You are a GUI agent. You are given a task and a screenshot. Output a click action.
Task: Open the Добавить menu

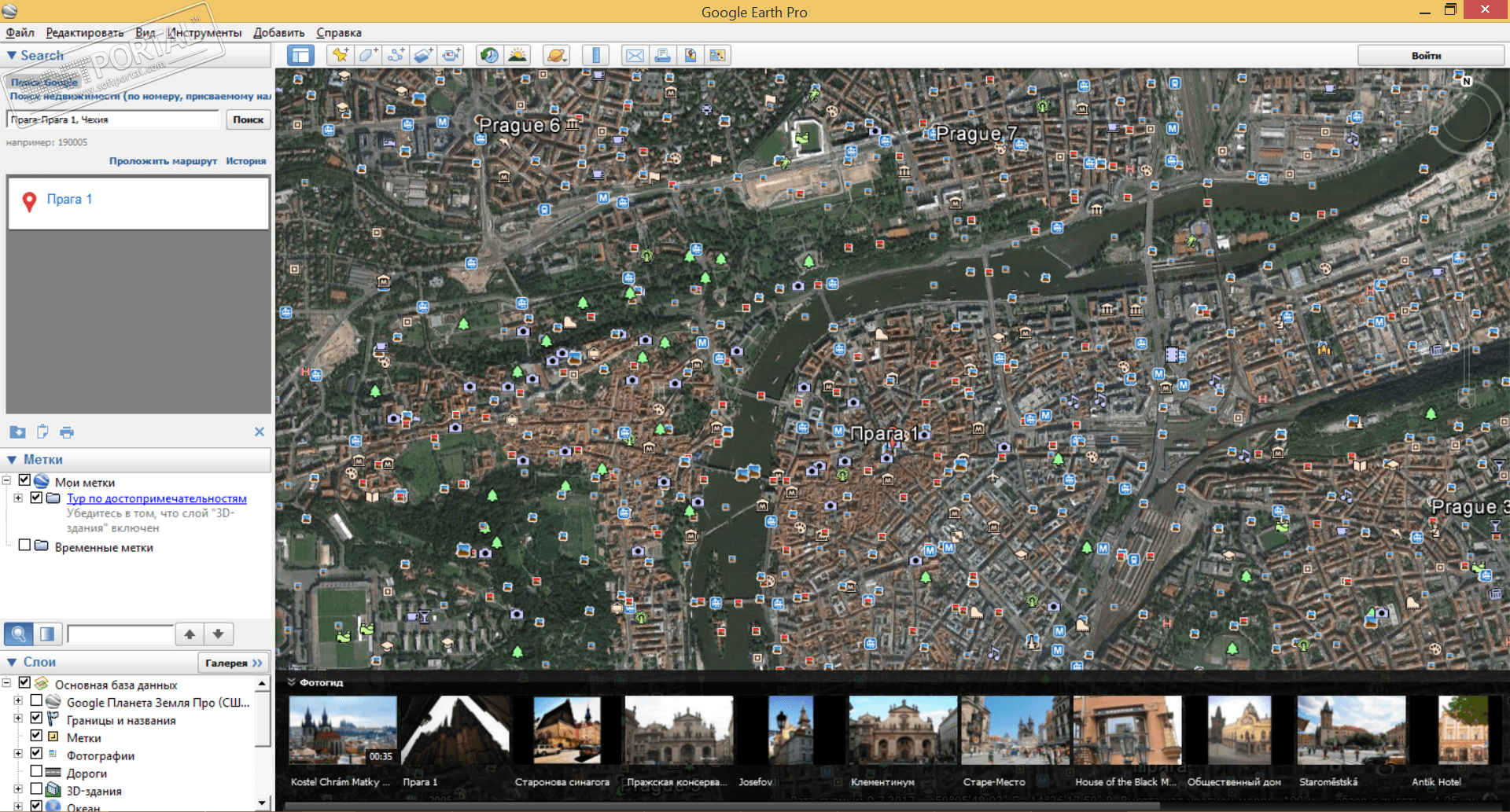tap(279, 33)
